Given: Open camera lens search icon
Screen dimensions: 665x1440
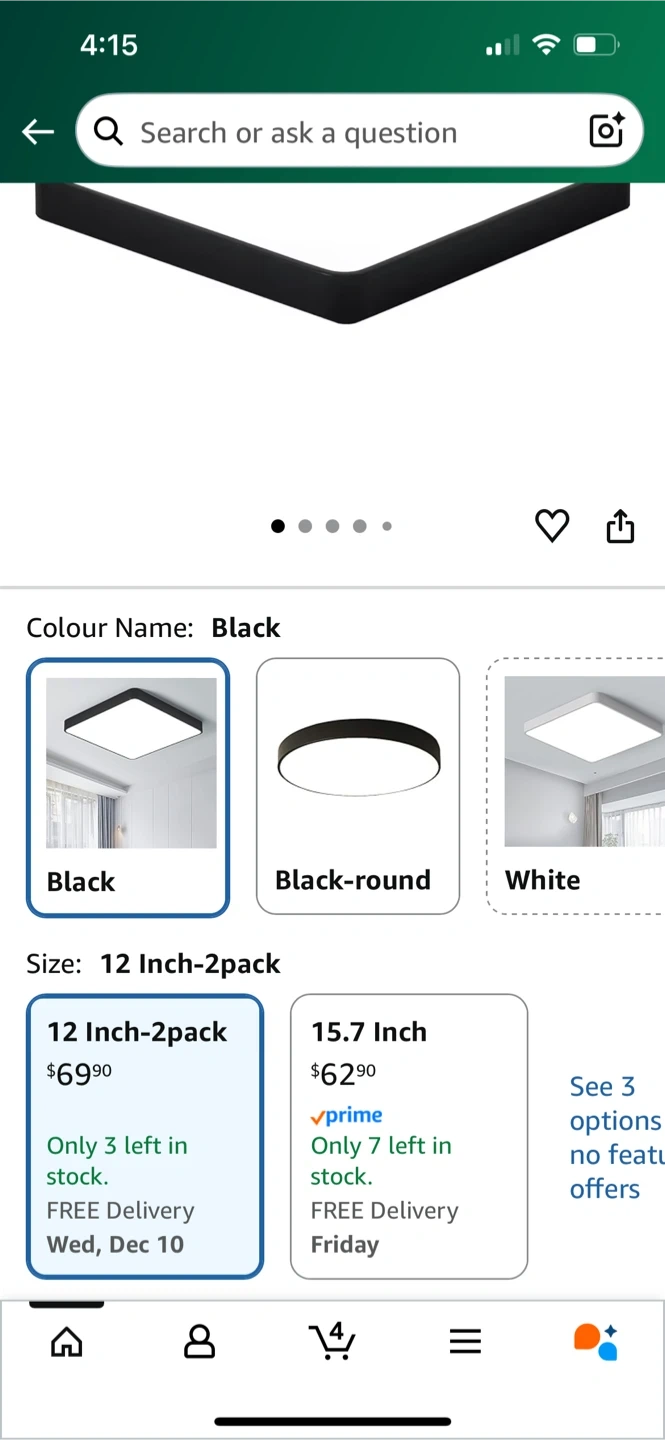Looking at the screenshot, I should pos(606,131).
